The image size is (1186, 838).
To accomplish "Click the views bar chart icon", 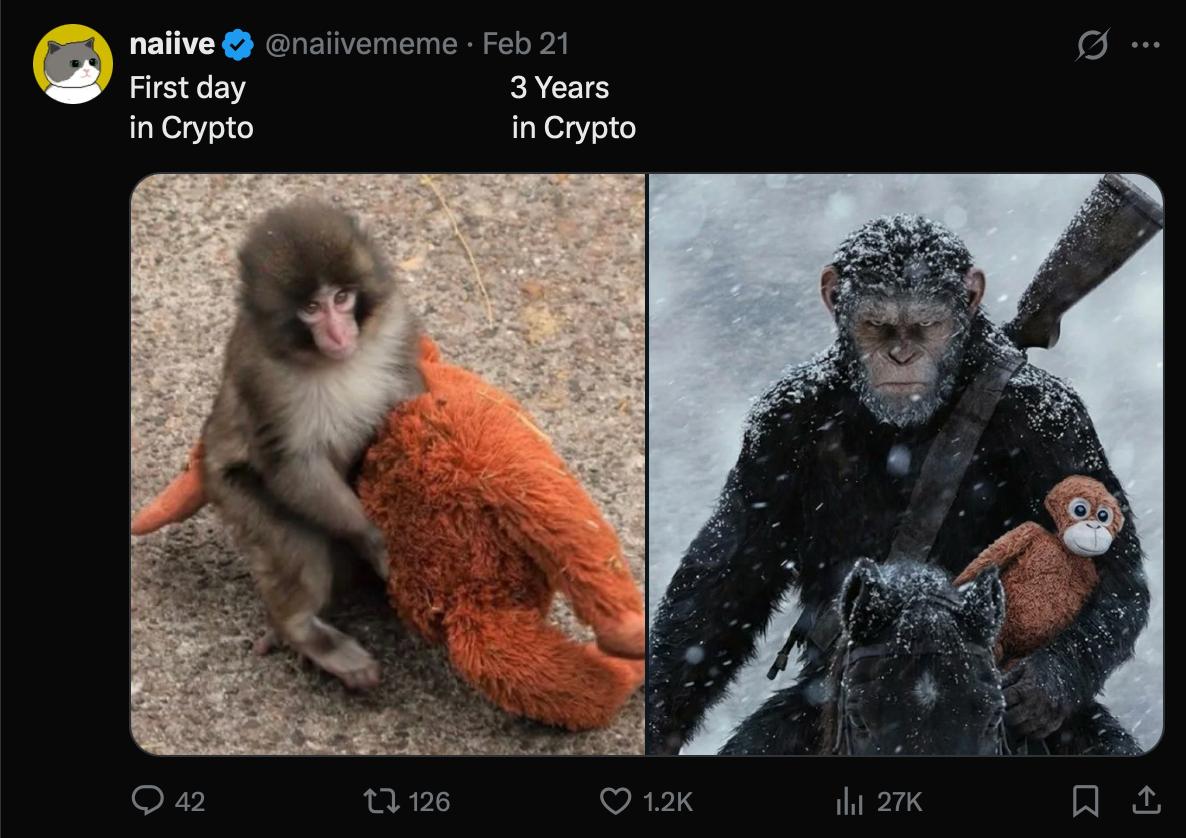I will coord(848,800).
